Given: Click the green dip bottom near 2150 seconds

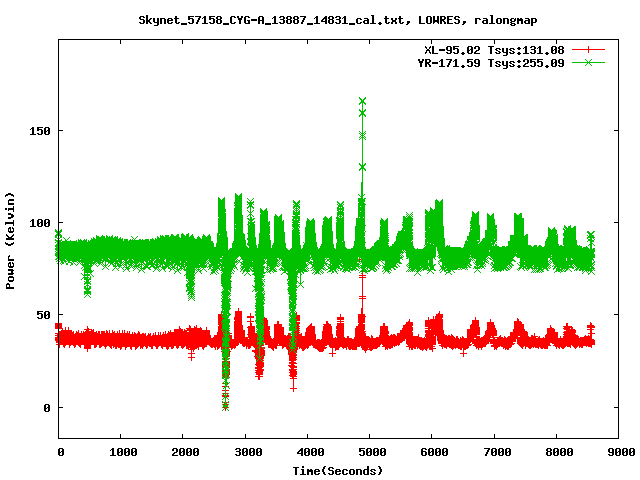Looking at the screenshot, I should (191, 297).
